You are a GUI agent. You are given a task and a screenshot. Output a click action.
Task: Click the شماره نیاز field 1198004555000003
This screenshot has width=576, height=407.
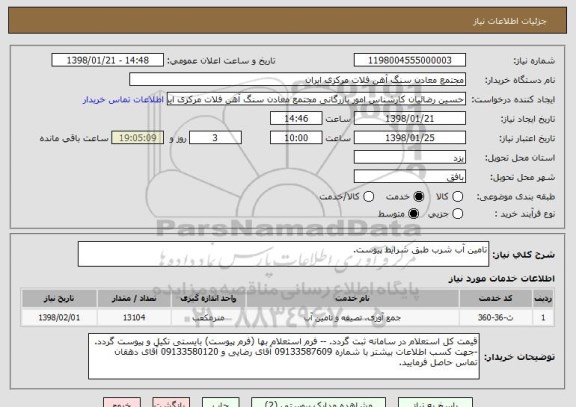[x=410, y=60]
